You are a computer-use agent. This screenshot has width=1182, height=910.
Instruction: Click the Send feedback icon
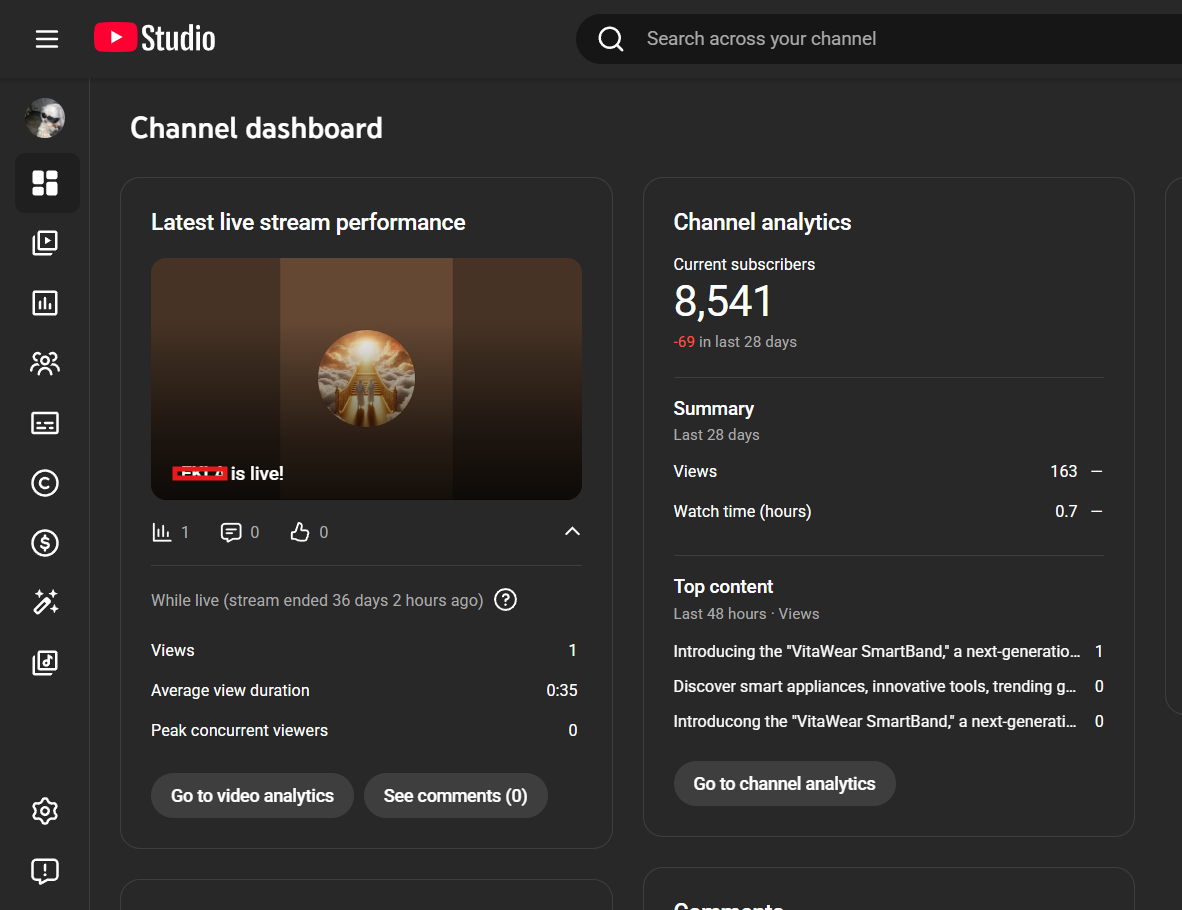point(45,871)
